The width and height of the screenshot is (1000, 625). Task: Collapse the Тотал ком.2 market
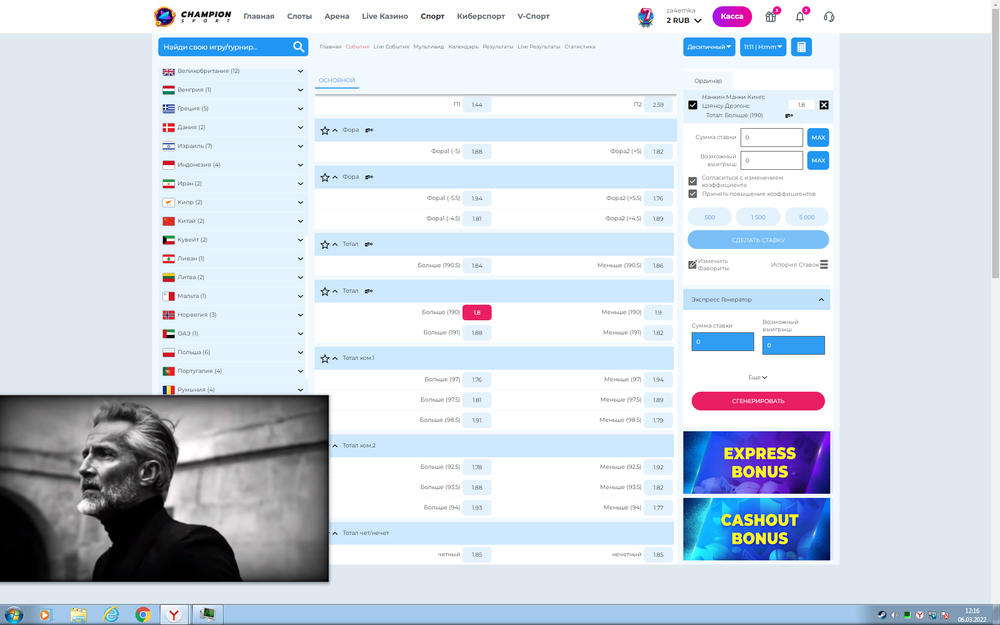335,446
